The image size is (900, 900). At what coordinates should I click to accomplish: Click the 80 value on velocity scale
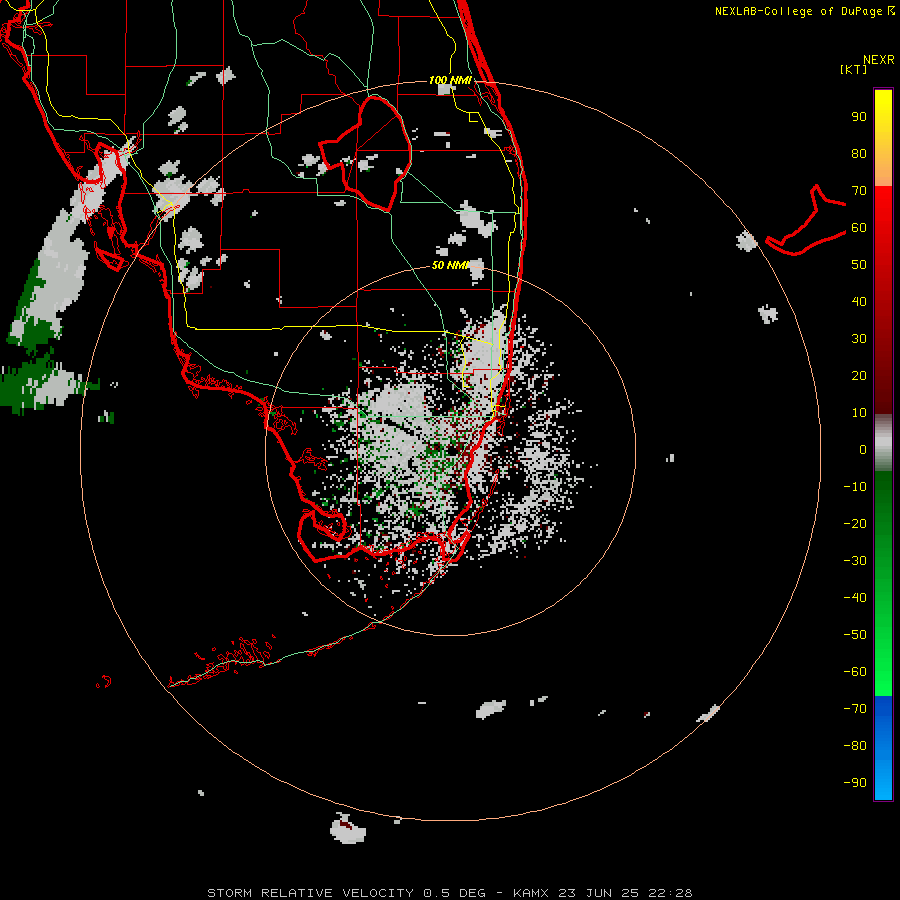pyautogui.click(x=859, y=153)
